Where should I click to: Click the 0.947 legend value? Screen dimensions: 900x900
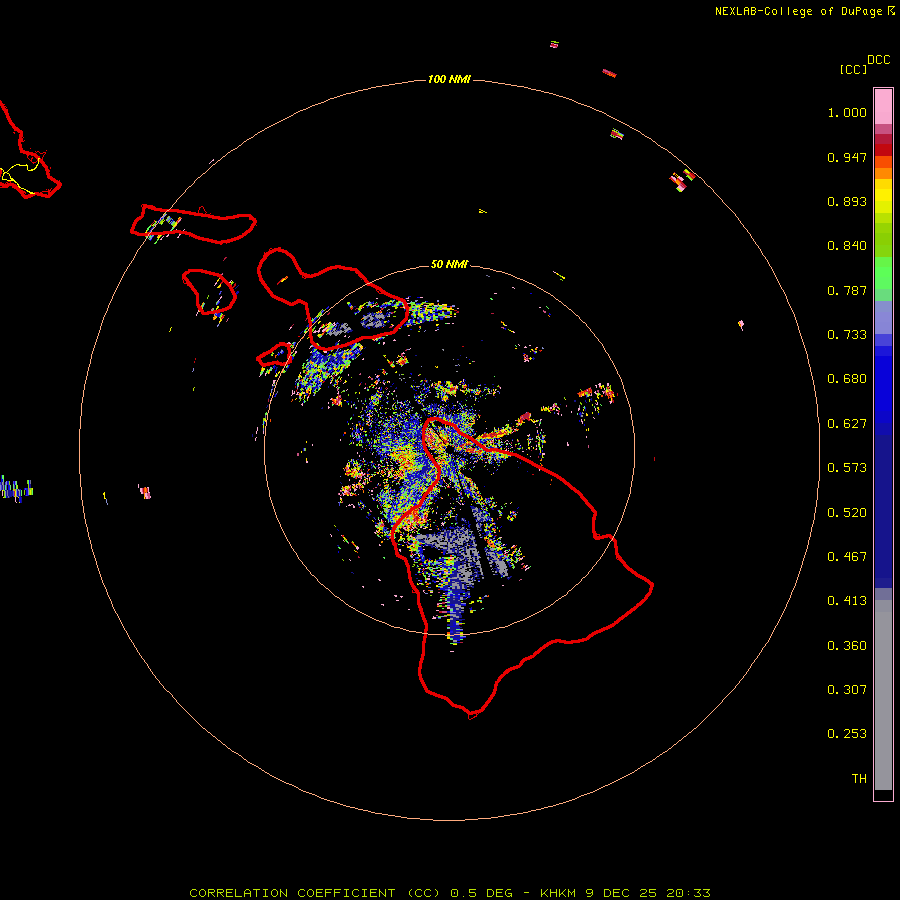pos(847,157)
